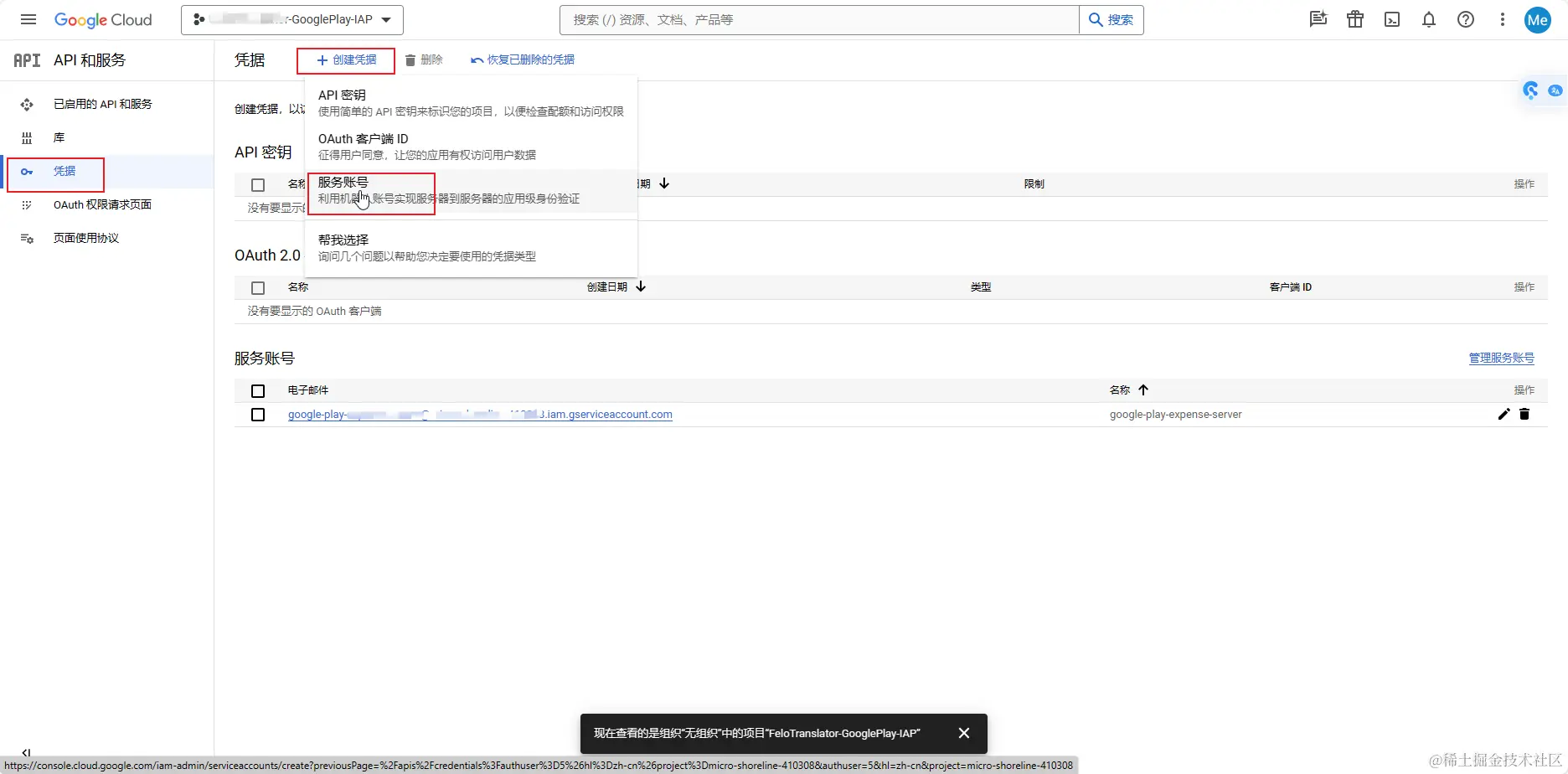1568x774 pixels.
Task: Choose API 密钥 from the create menu
Action: [471, 102]
